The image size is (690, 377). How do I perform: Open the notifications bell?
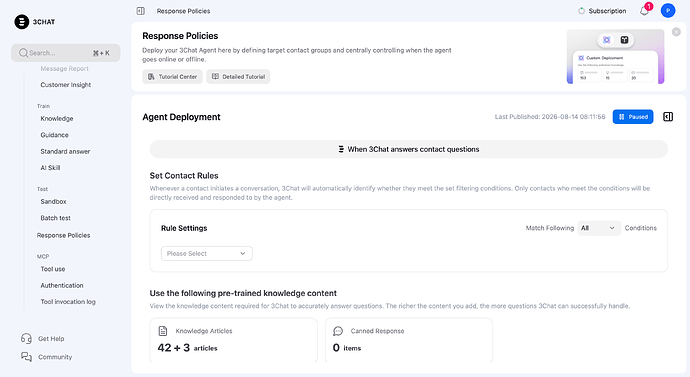[644, 11]
